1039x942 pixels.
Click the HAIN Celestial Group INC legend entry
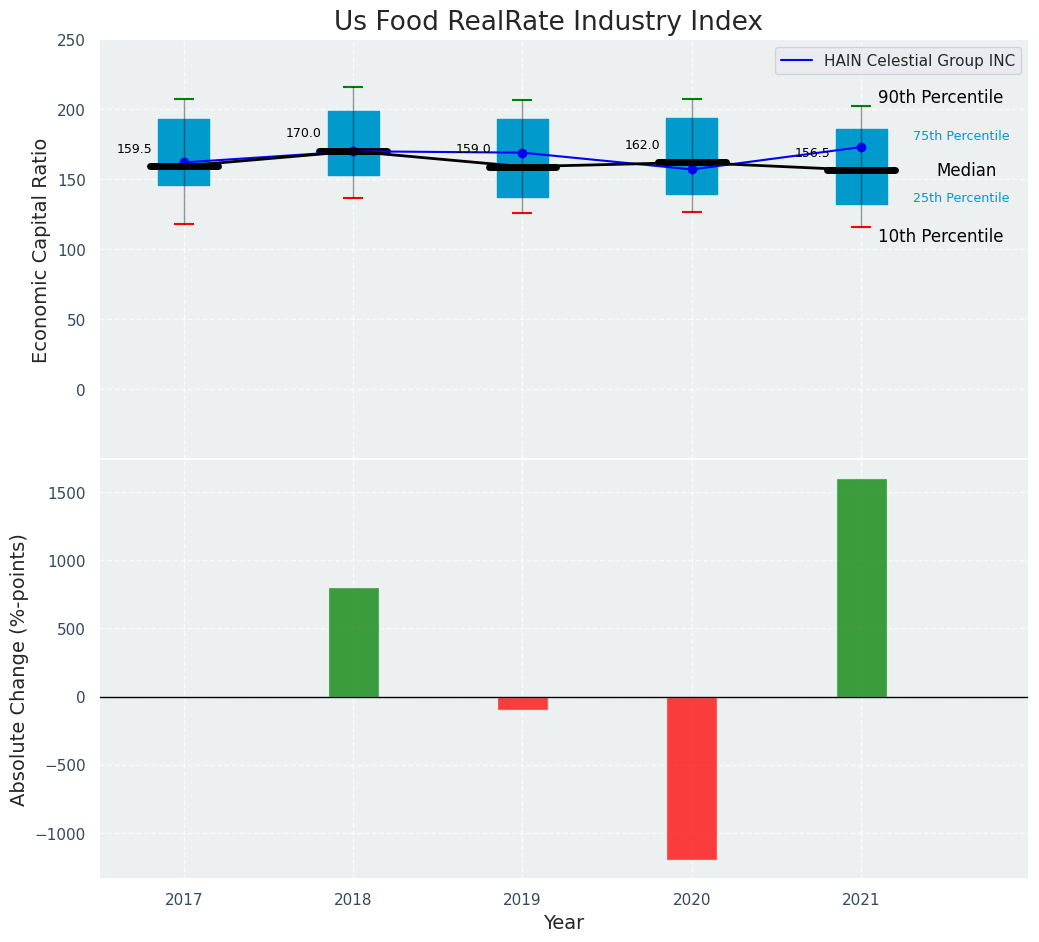tap(919, 61)
